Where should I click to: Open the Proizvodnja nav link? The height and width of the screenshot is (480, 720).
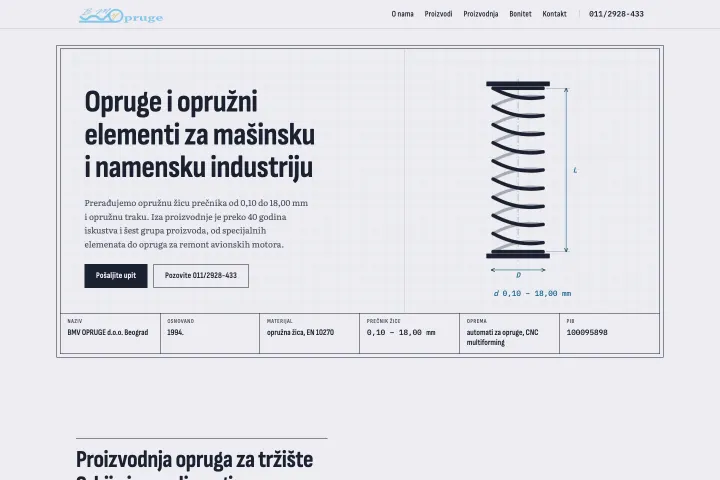(x=480, y=14)
